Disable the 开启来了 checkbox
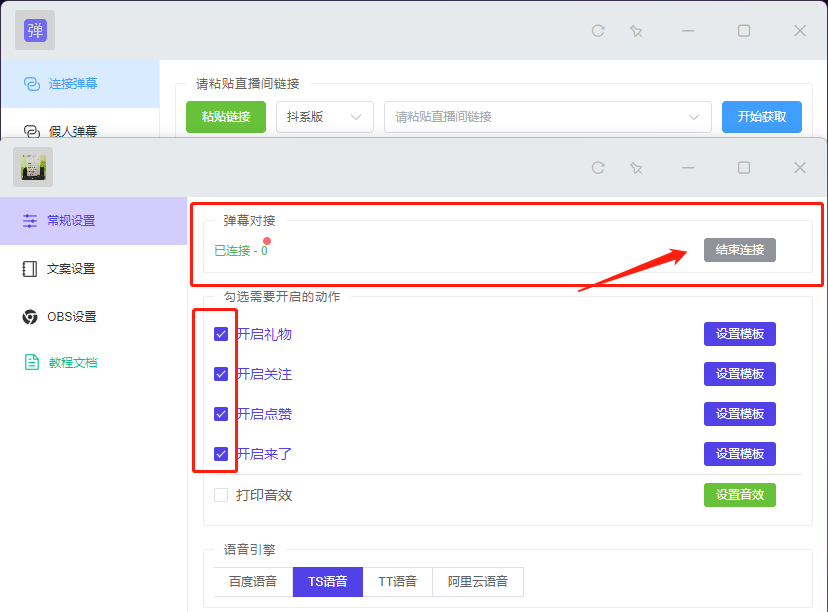828x612 pixels. point(221,454)
